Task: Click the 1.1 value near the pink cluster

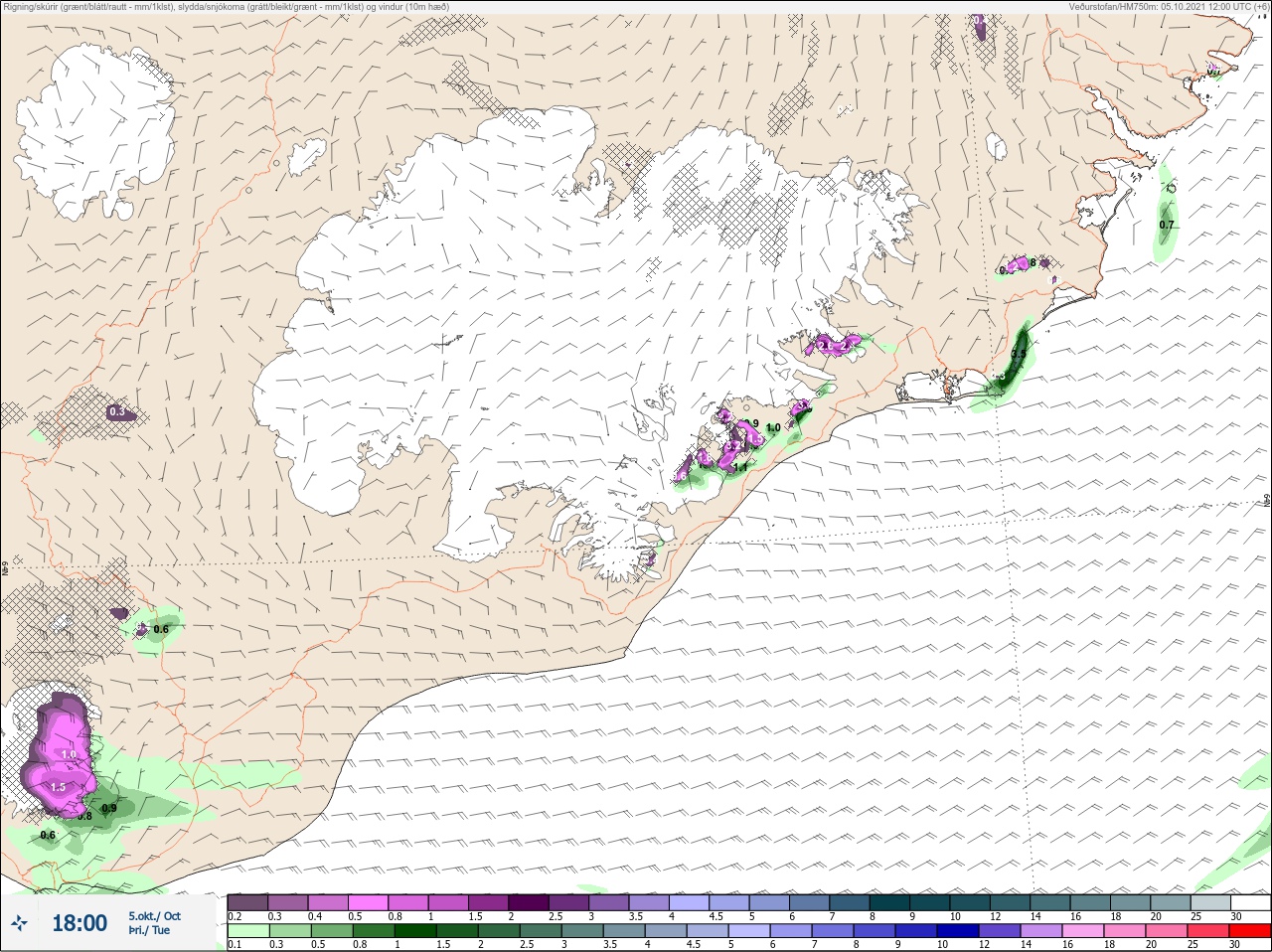Action: click(x=740, y=466)
